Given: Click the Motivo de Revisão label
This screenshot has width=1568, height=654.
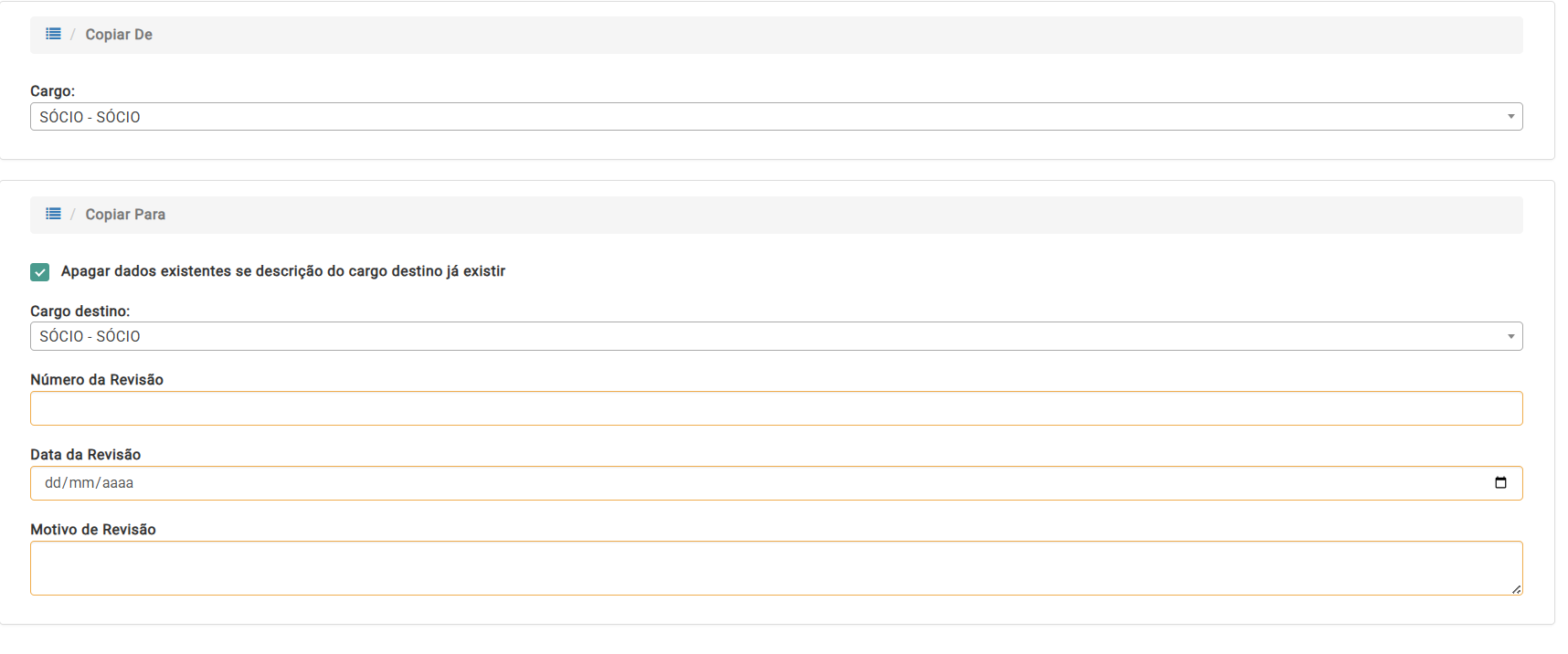Looking at the screenshot, I should coord(93,530).
